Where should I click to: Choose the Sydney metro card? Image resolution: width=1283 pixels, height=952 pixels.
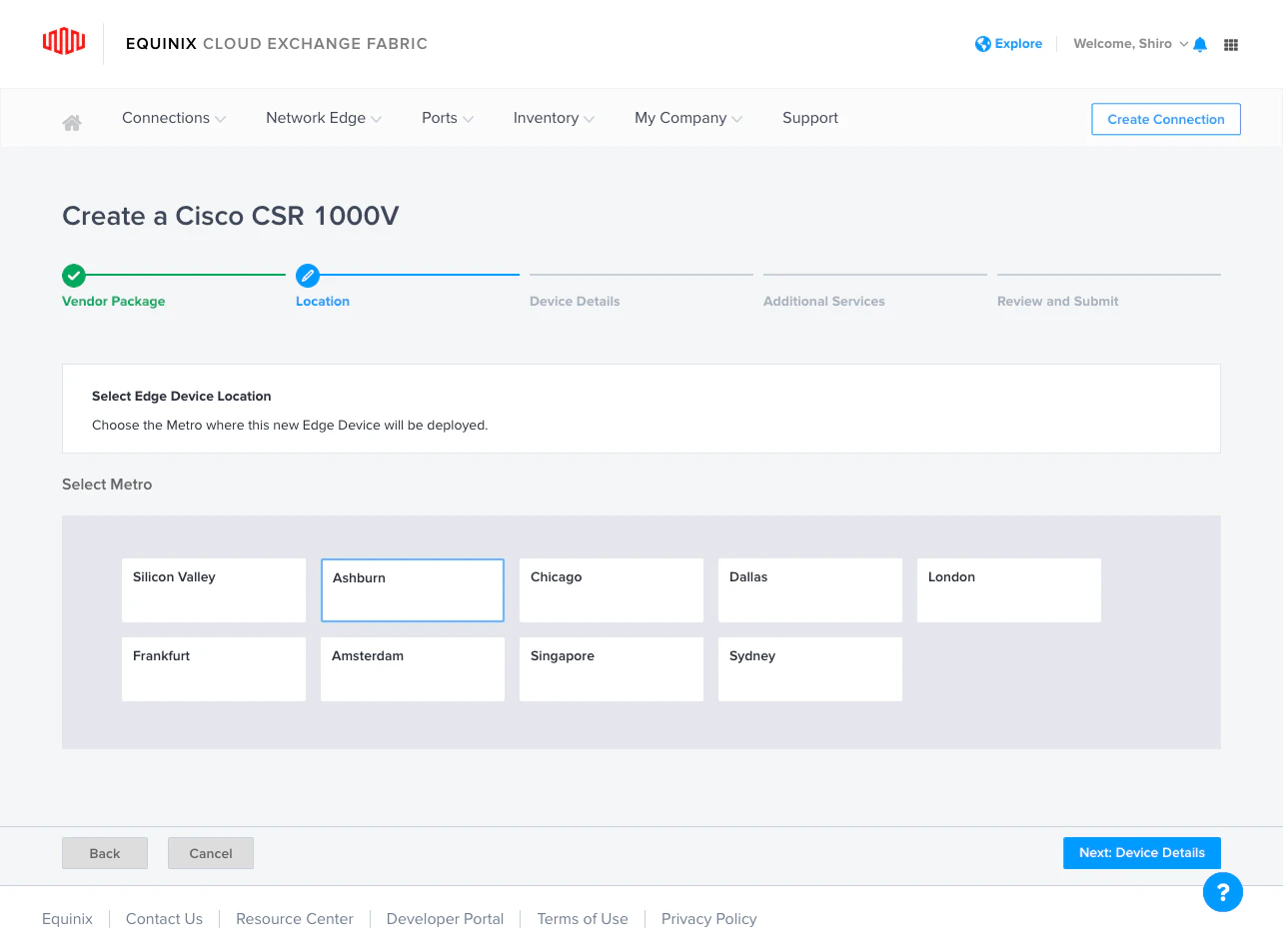click(810, 669)
